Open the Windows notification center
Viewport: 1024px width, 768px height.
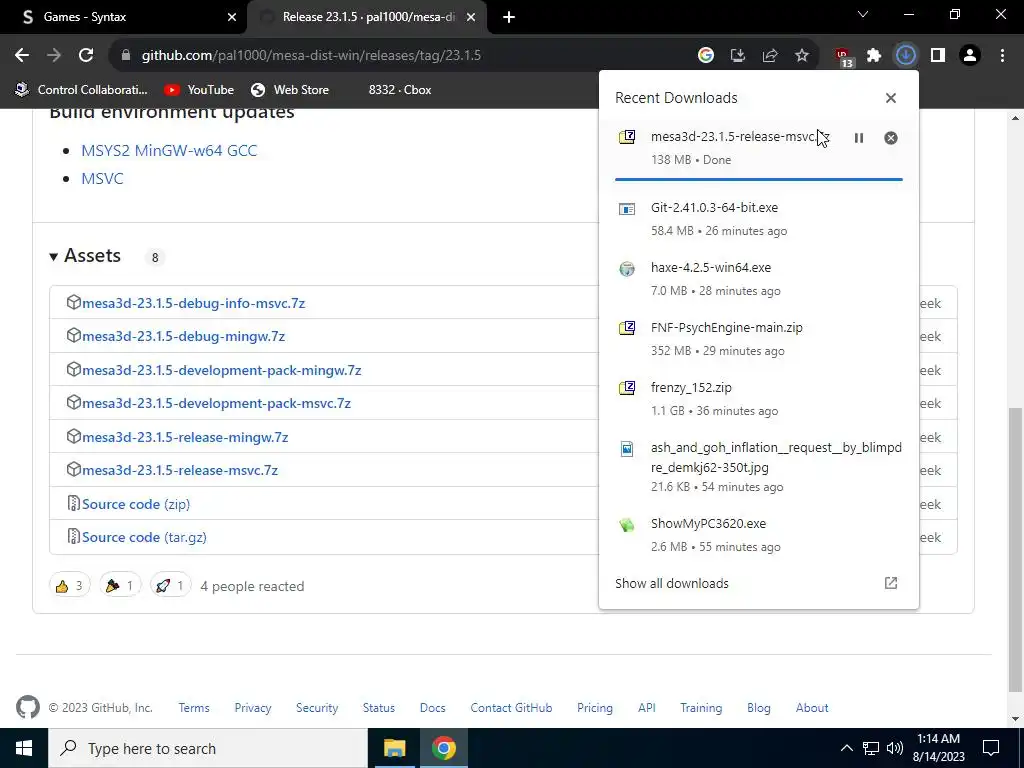[991, 748]
